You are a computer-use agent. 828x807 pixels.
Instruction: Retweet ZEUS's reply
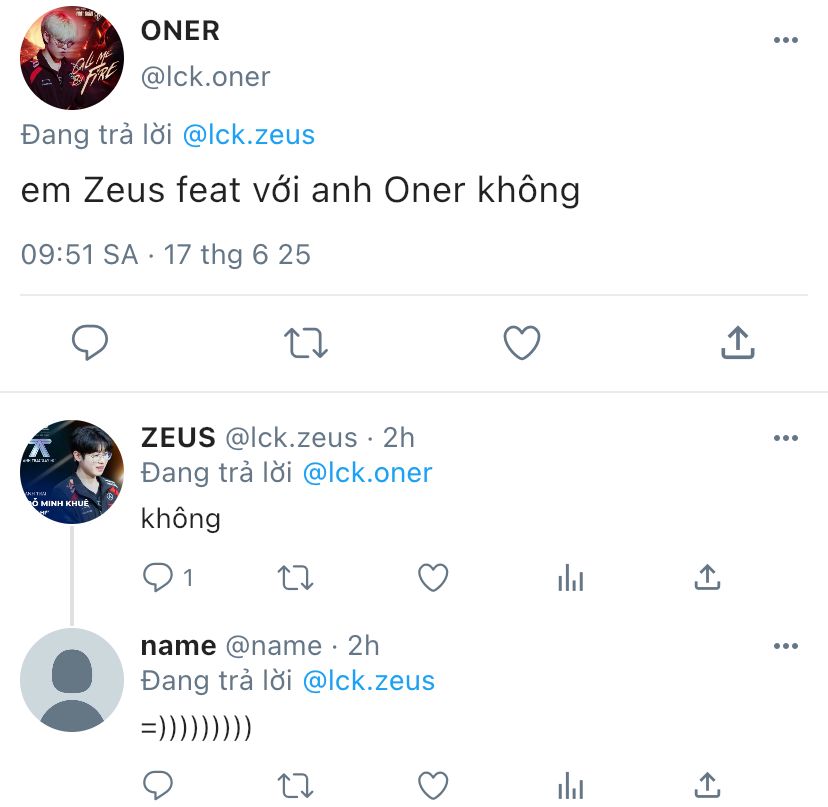pos(295,577)
